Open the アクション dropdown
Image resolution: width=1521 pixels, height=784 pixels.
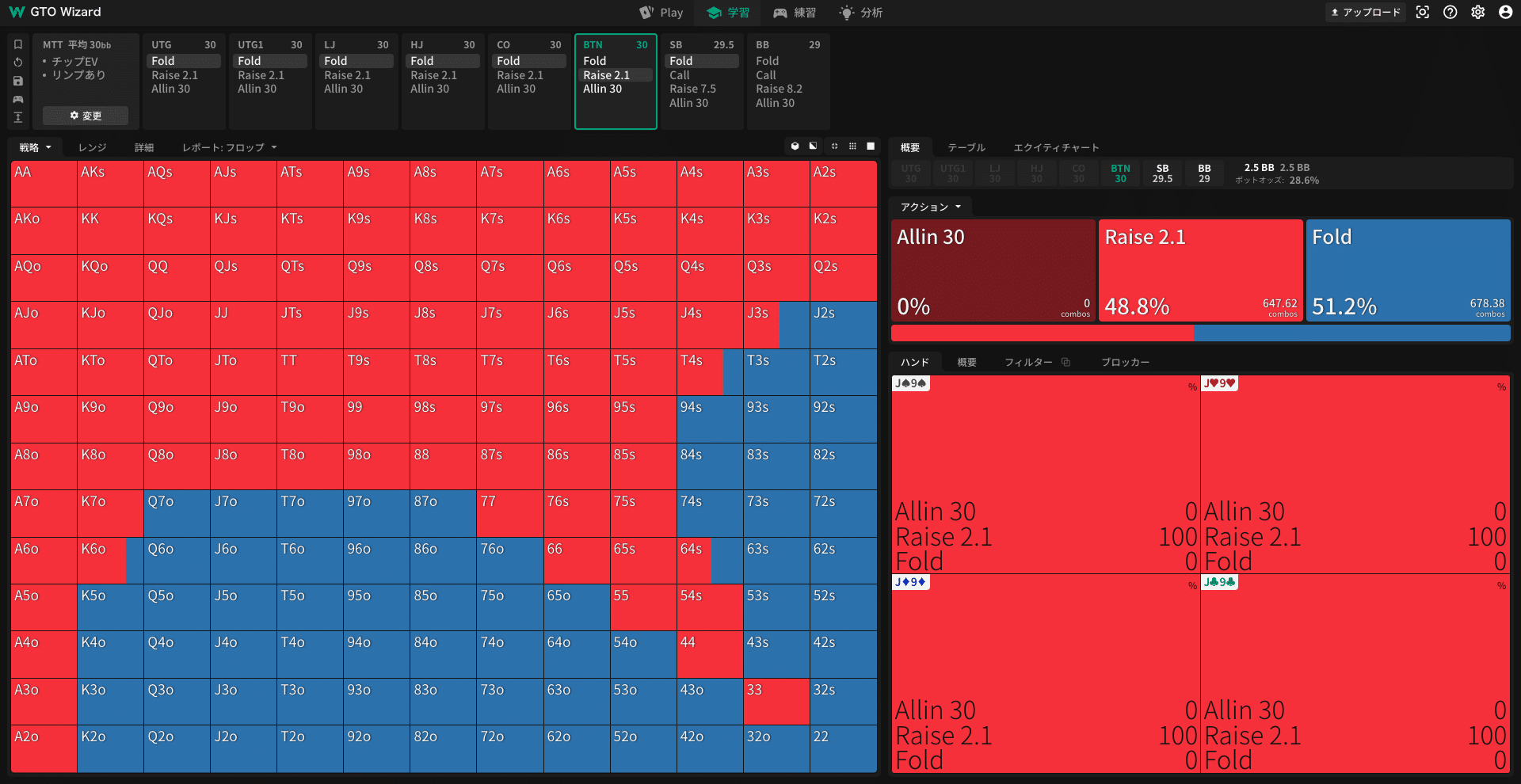(x=931, y=207)
